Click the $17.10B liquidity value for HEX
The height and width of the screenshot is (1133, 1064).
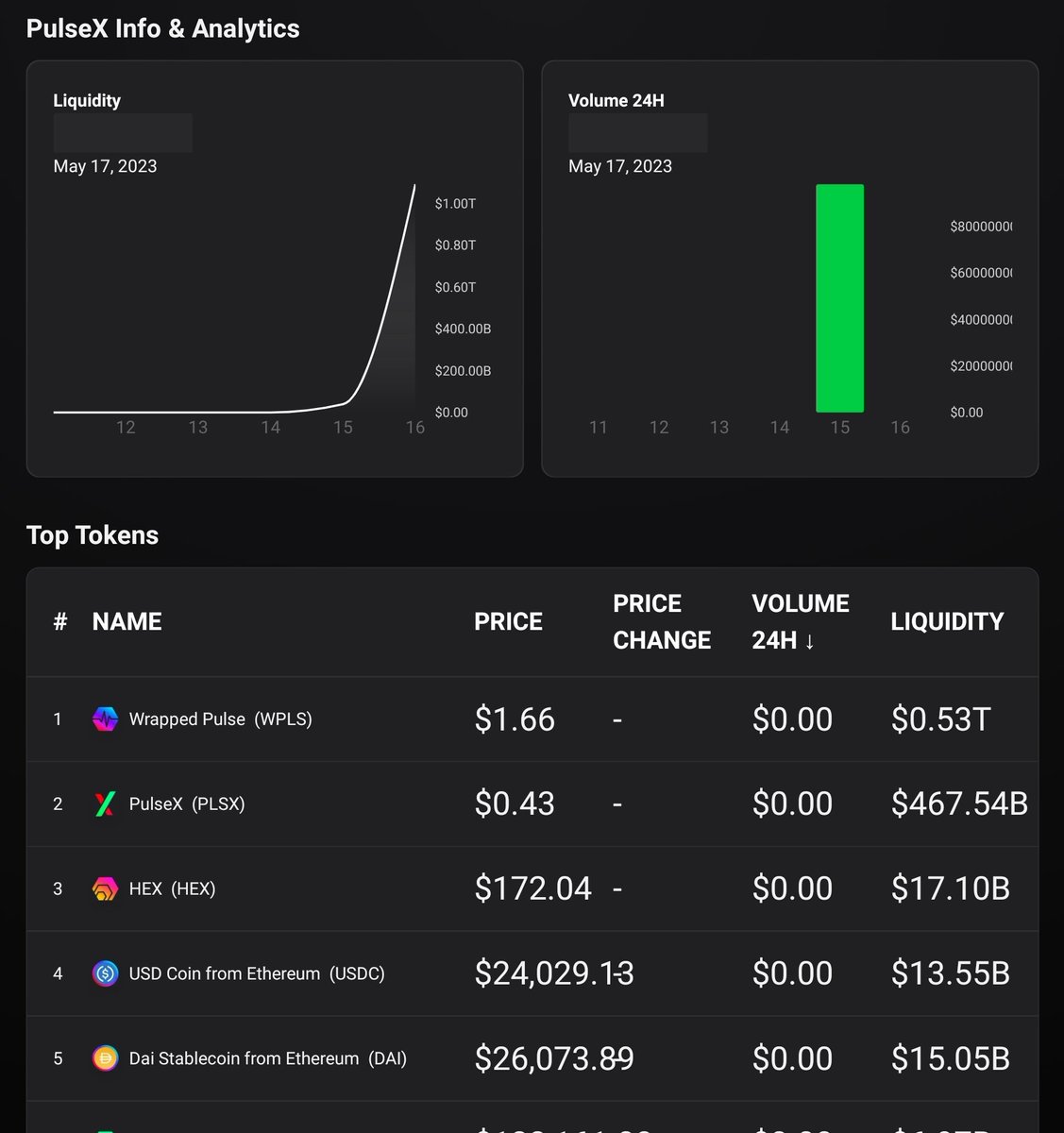(x=951, y=889)
